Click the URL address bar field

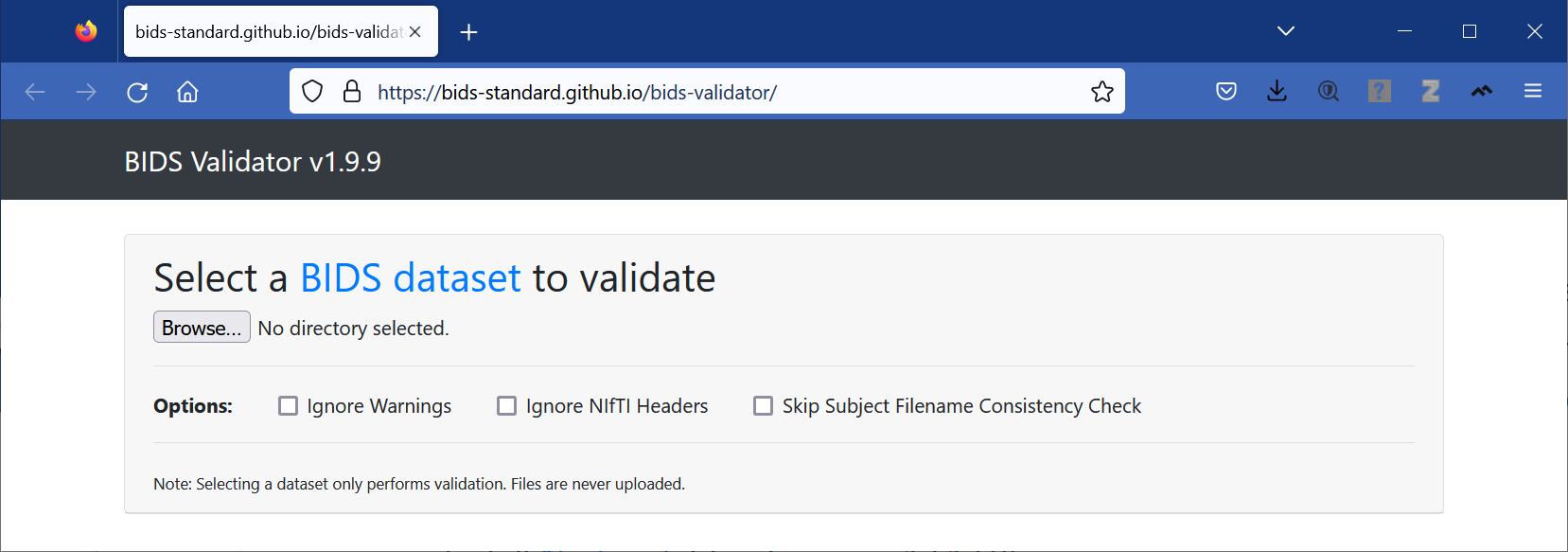[x=719, y=92]
